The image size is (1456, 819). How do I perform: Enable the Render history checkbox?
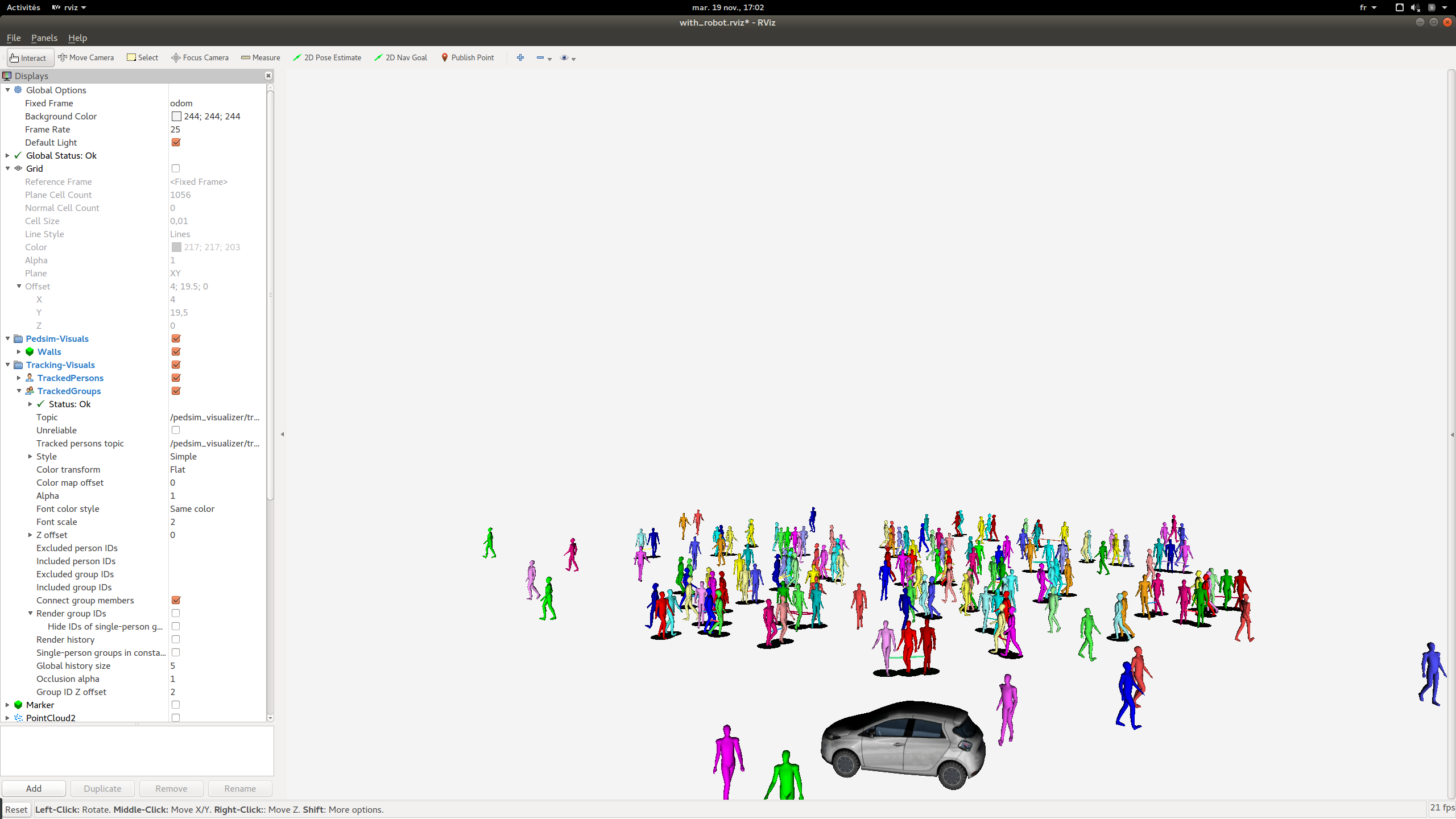[176, 639]
